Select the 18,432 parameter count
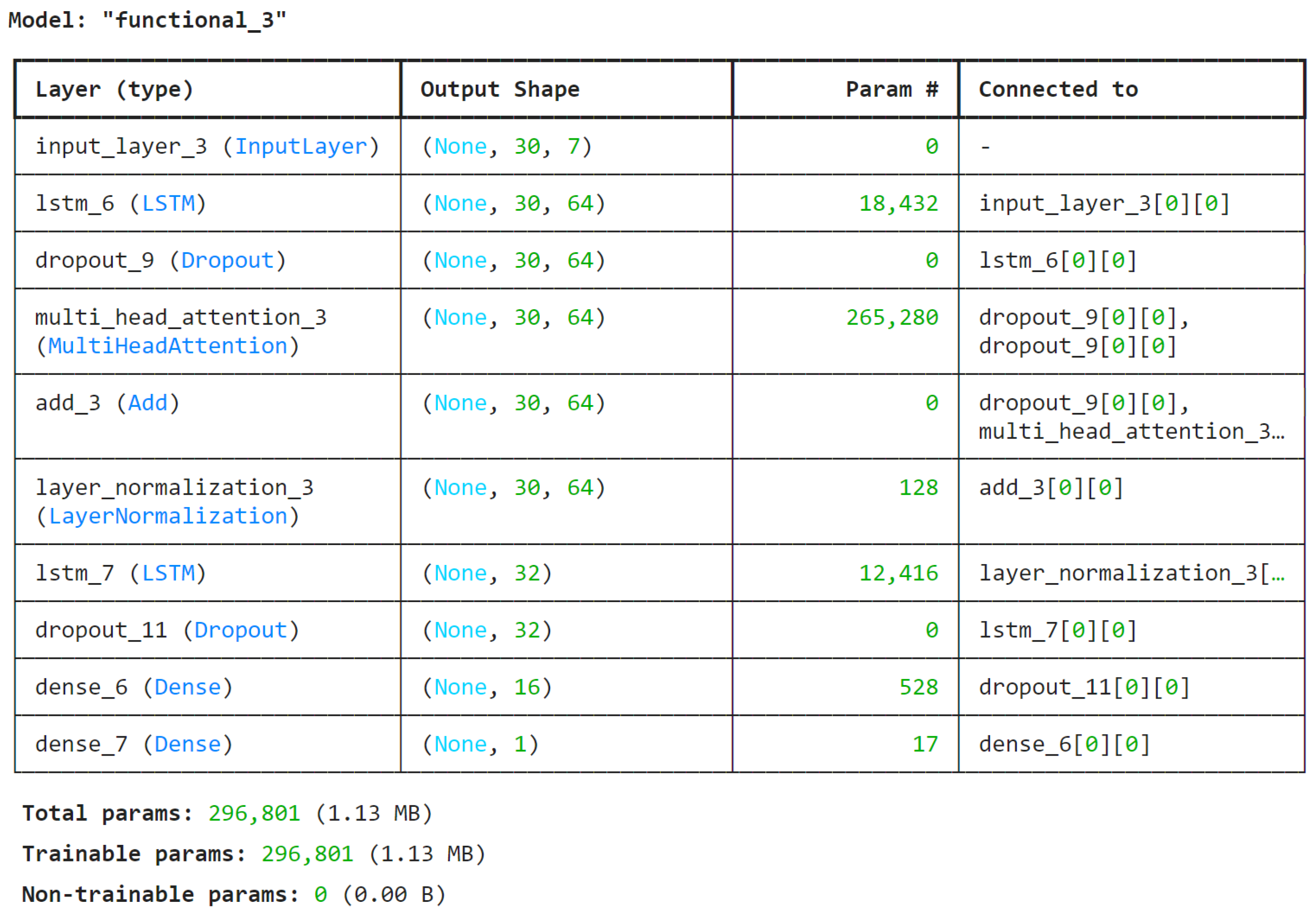Viewport: 1316px width, 913px height. (x=899, y=204)
